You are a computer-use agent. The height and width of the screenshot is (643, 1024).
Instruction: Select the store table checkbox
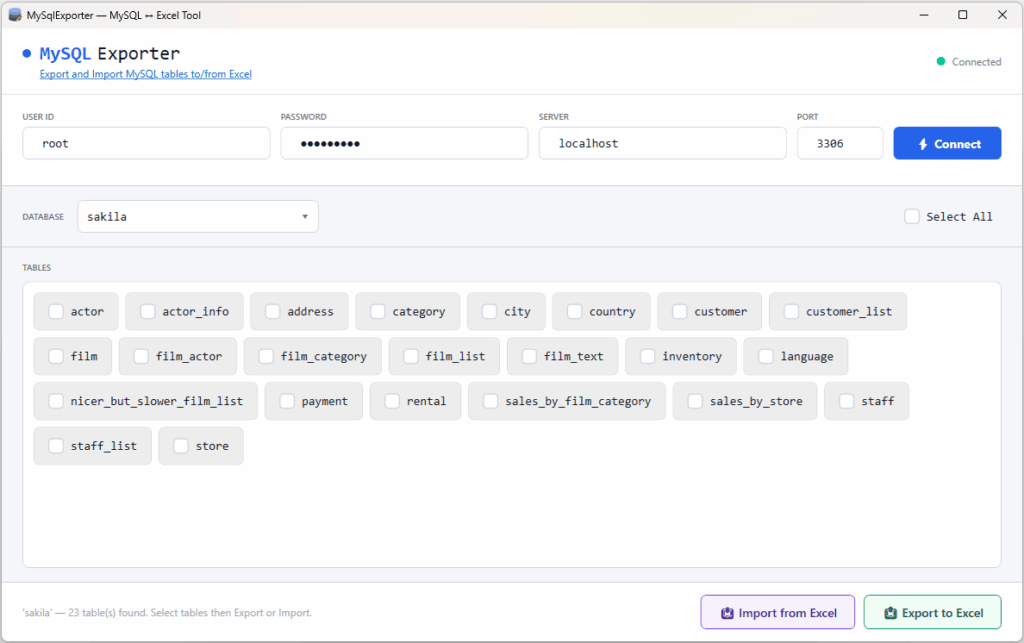coord(182,446)
